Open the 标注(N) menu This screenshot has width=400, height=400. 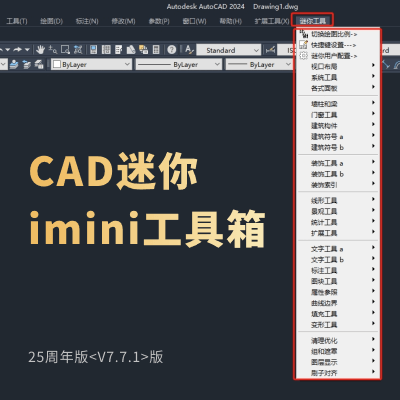click(x=87, y=21)
